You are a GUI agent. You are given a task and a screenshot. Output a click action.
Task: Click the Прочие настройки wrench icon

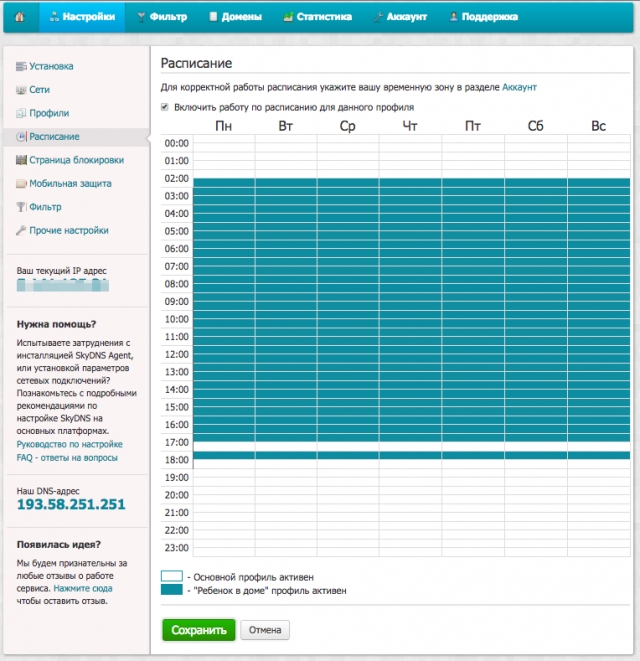(x=21, y=231)
